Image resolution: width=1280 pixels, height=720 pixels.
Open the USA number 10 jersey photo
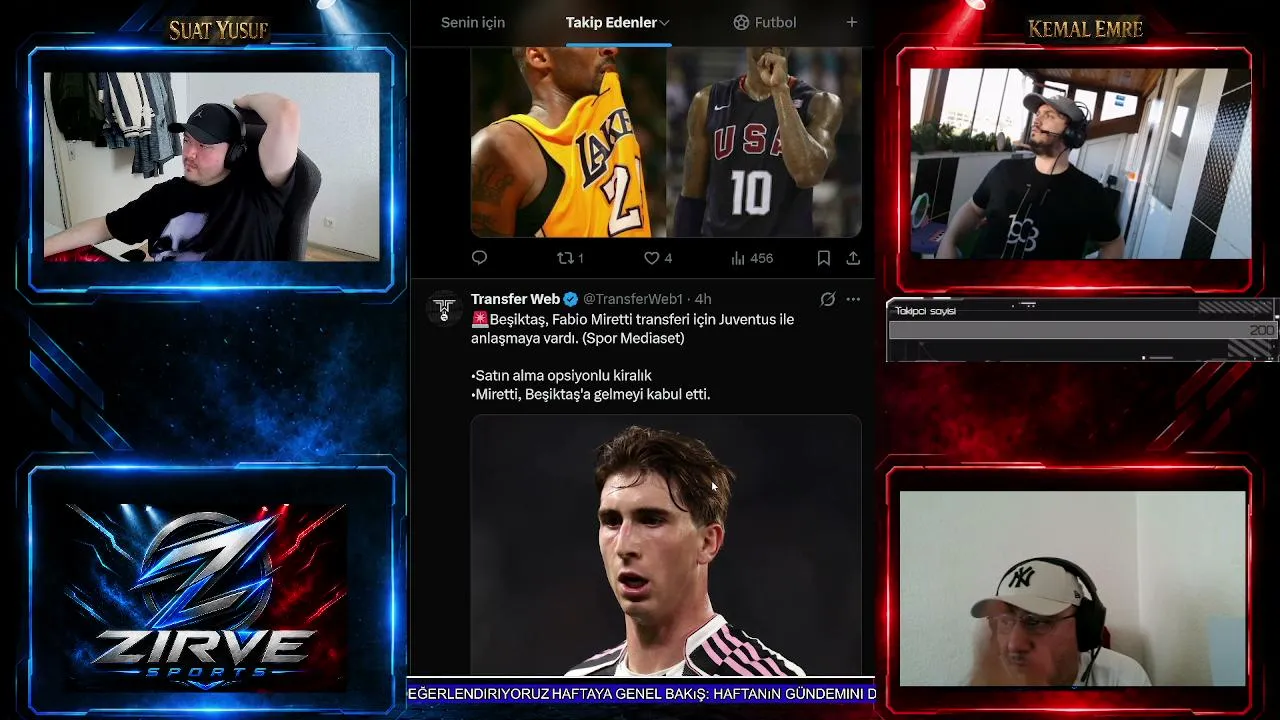(764, 142)
